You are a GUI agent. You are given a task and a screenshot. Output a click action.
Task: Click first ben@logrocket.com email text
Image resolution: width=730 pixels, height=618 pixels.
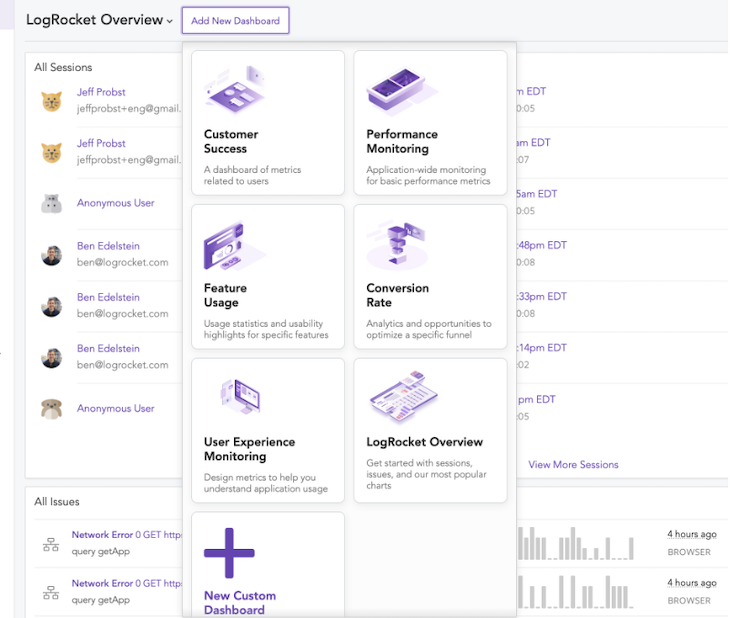[x=122, y=262]
